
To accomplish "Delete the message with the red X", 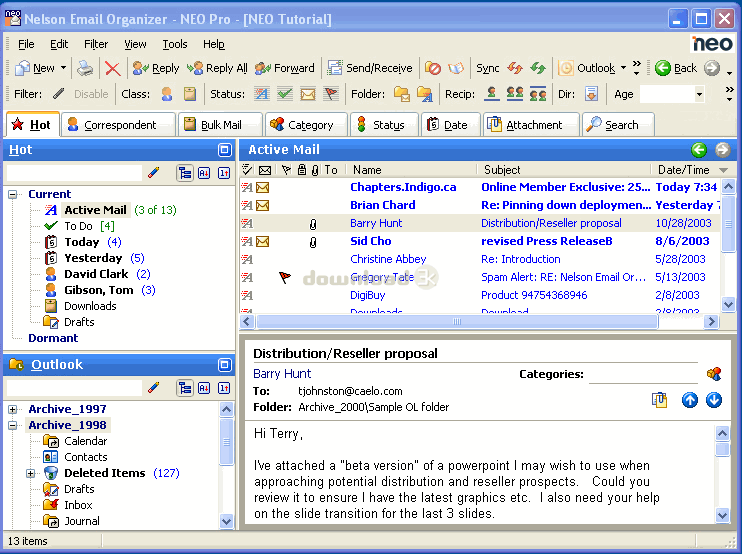I will tap(112, 68).
